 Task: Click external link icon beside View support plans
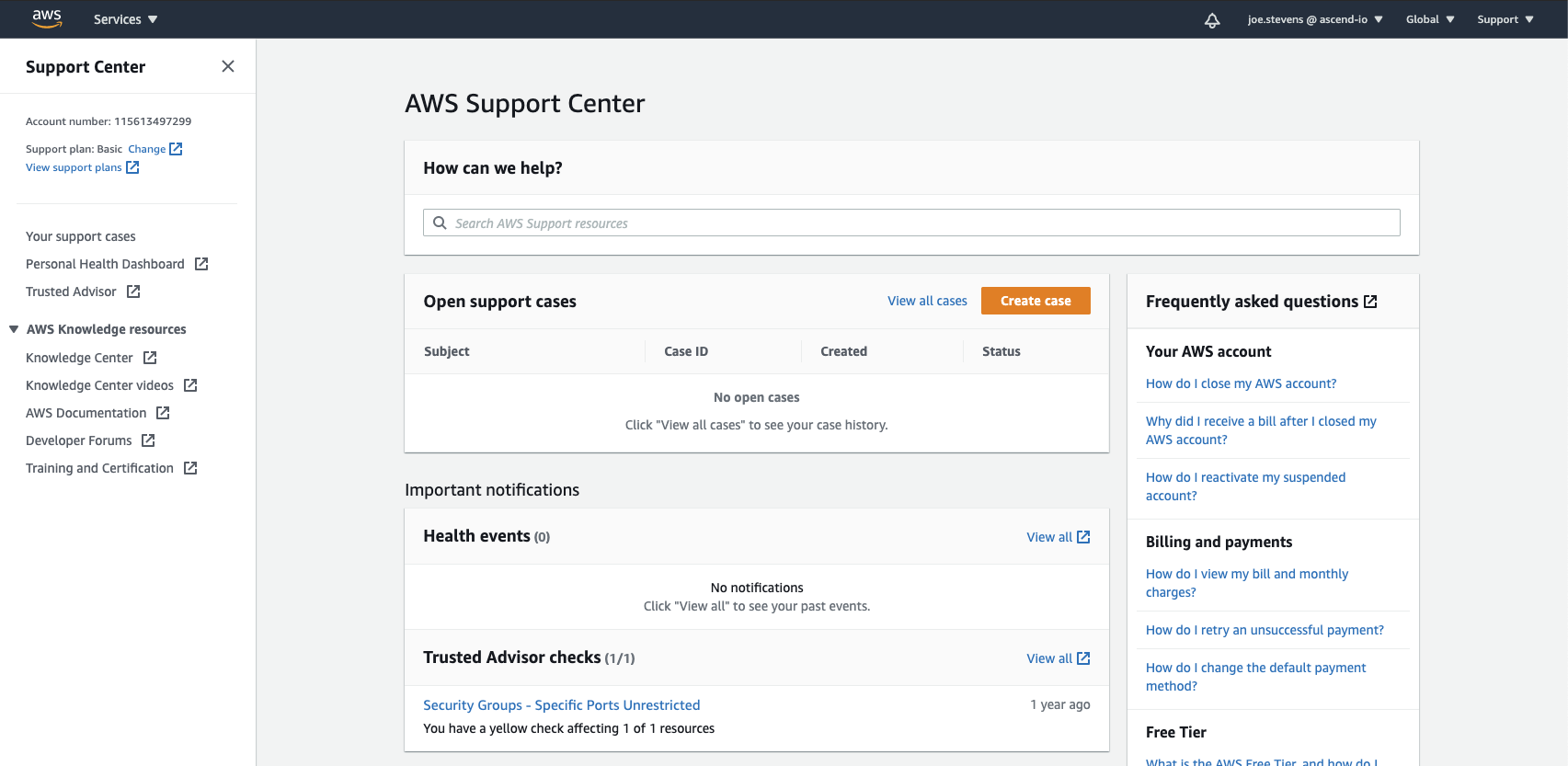[132, 167]
